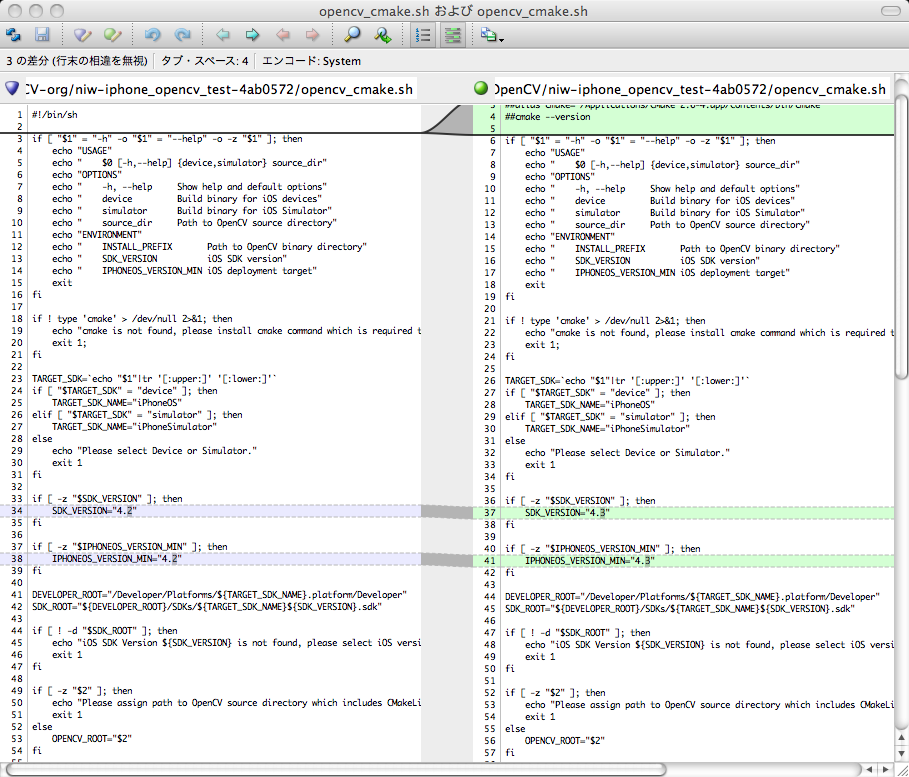Click the horizontal scrollbar thumb at bottom
This screenshot has height=777, width=909.
[336, 769]
